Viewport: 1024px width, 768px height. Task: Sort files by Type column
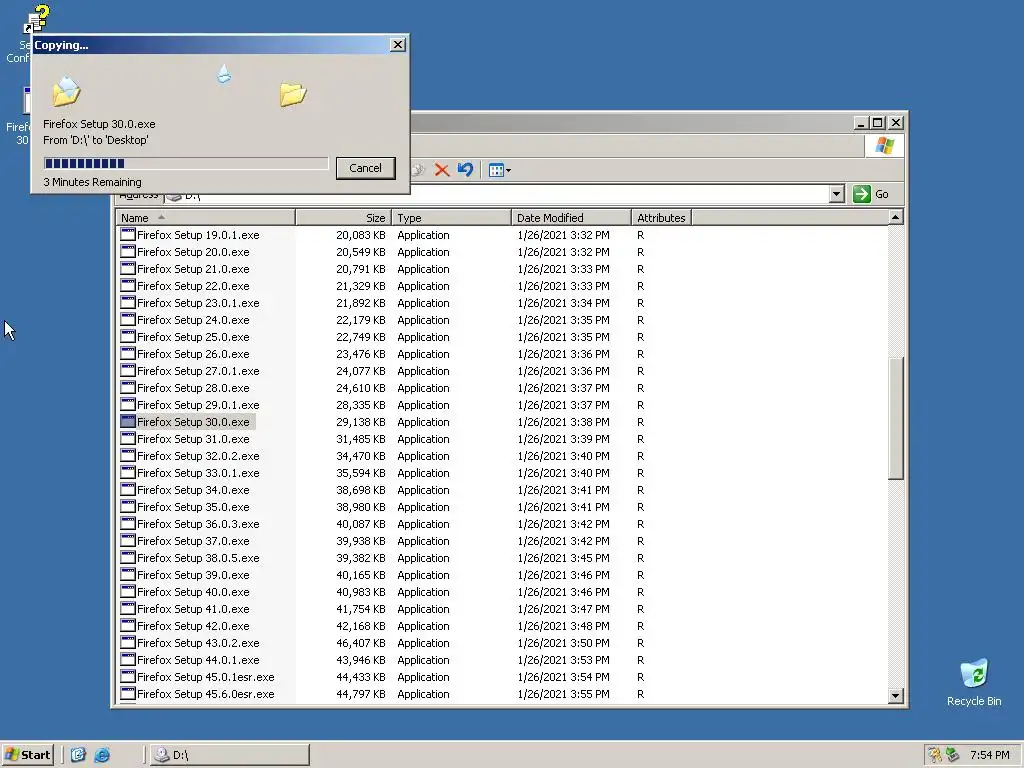pos(451,217)
